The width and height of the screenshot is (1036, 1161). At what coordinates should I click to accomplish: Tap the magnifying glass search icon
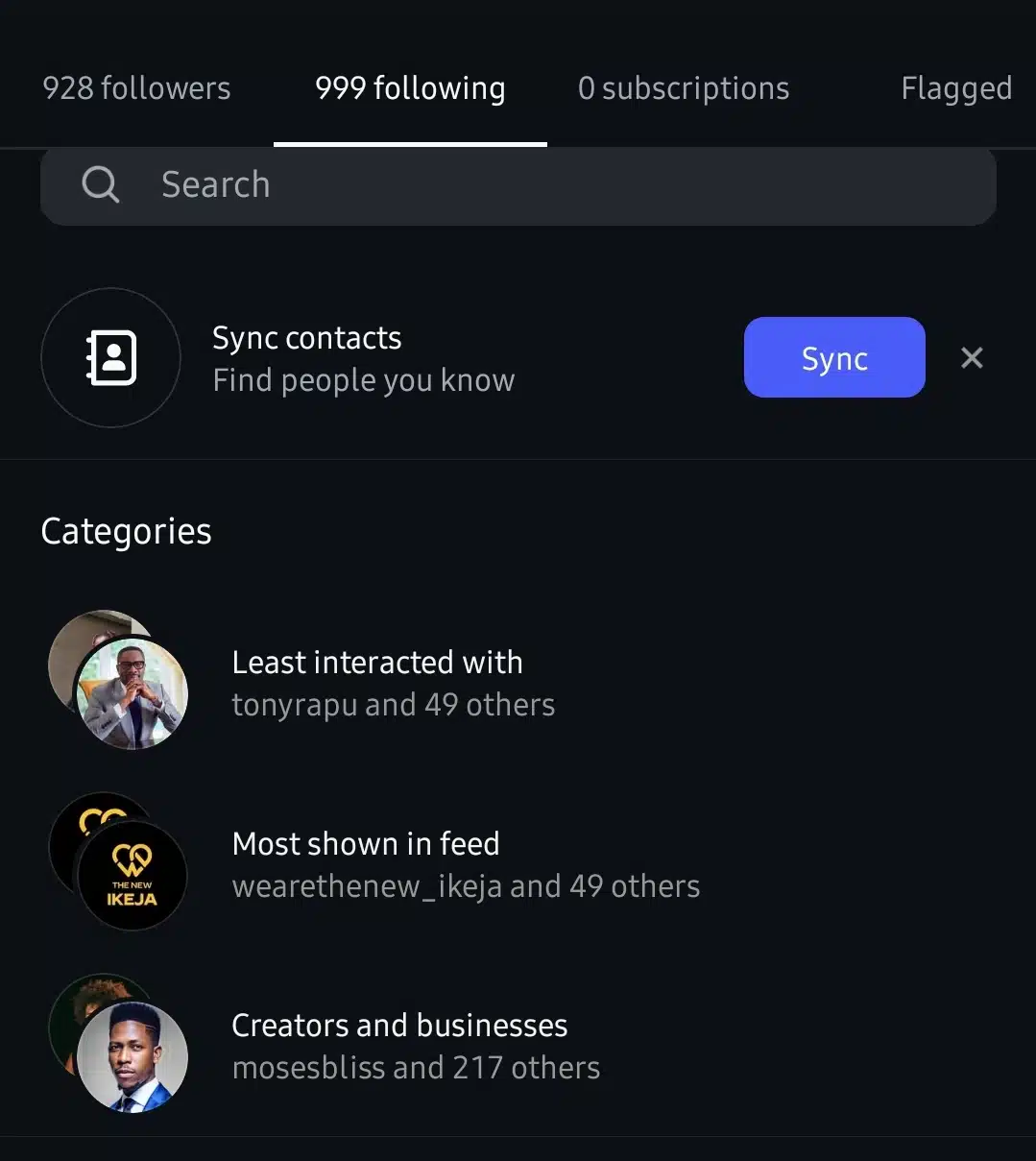101,184
